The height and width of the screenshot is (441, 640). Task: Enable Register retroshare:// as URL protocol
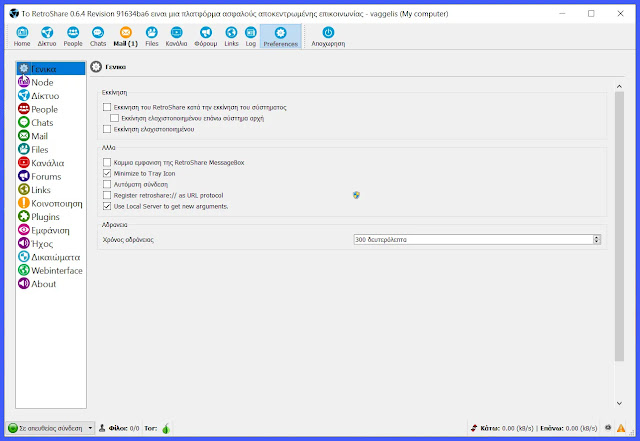pos(107,195)
